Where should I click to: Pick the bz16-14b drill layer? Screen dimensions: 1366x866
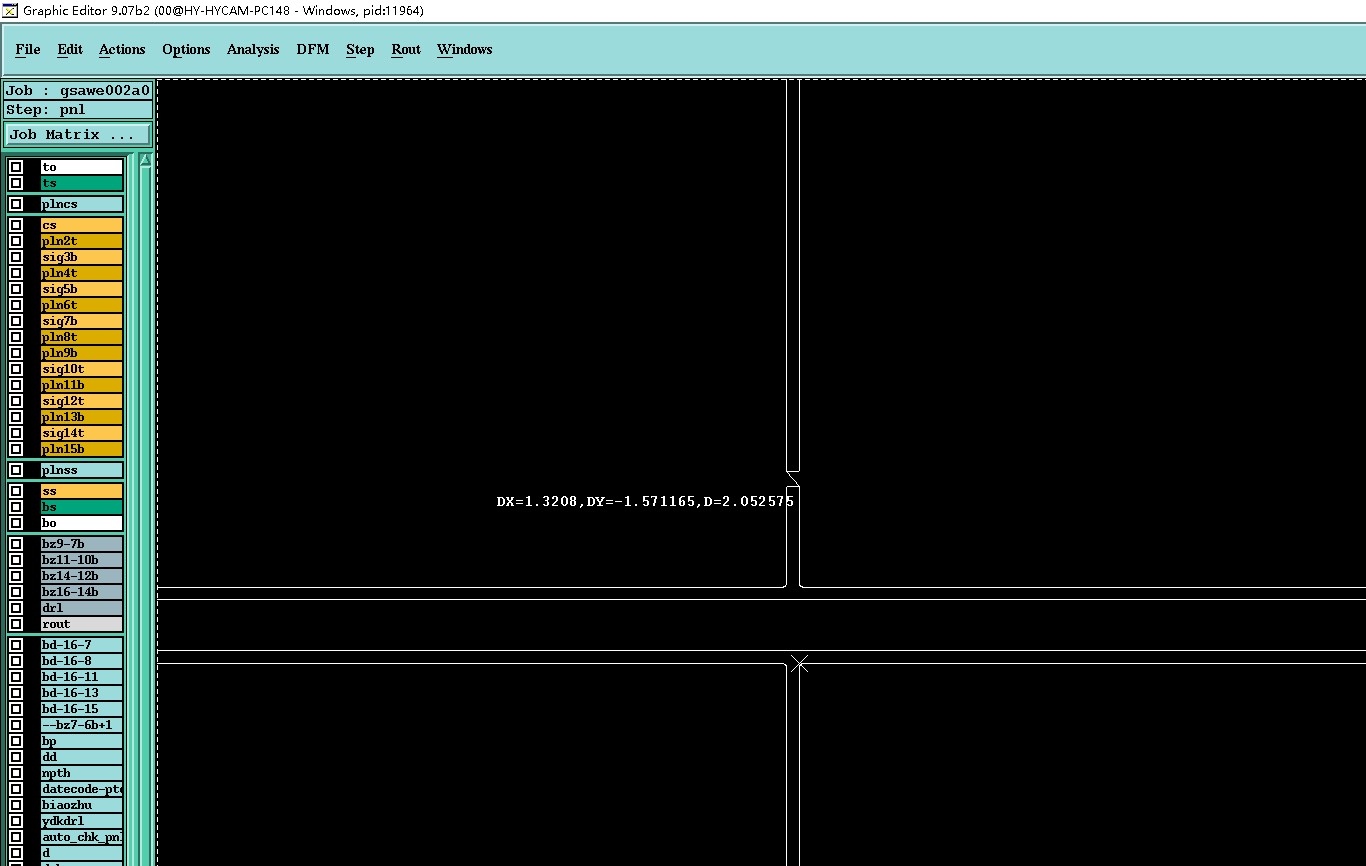[82, 592]
